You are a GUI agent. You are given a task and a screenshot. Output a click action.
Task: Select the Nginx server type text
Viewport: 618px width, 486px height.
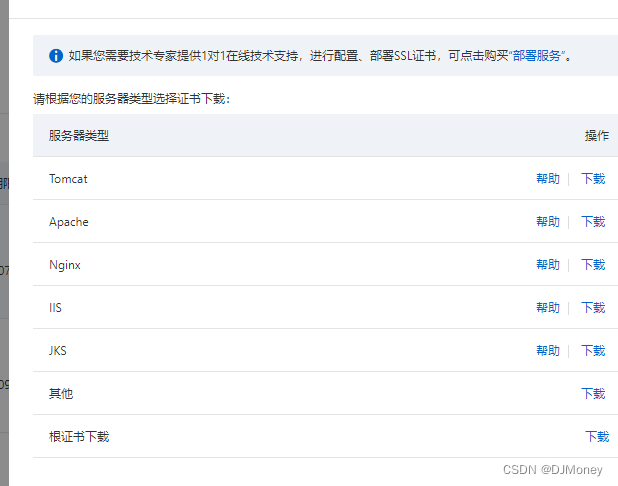(x=65, y=265)
